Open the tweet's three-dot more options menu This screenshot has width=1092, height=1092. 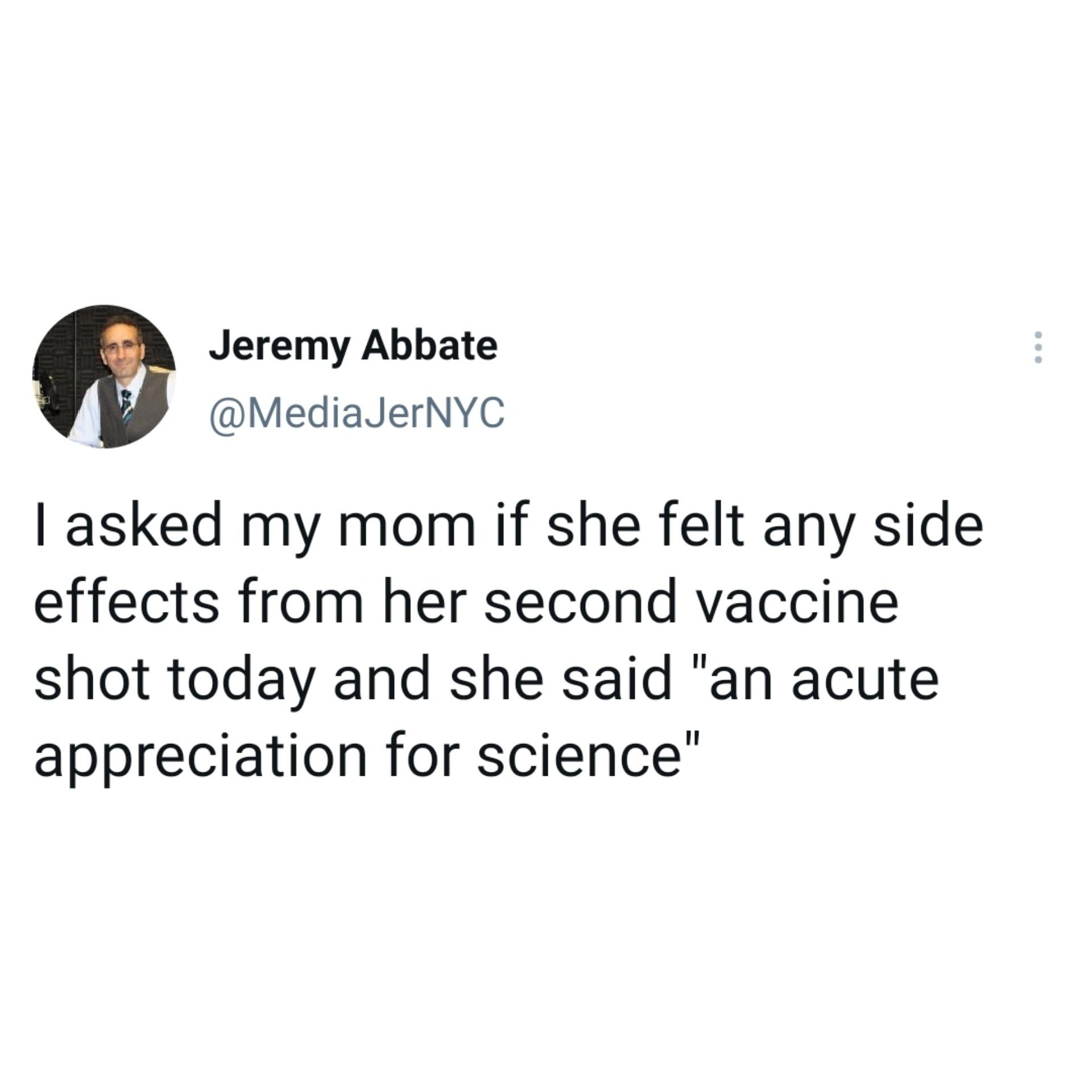pos(1038,347)
